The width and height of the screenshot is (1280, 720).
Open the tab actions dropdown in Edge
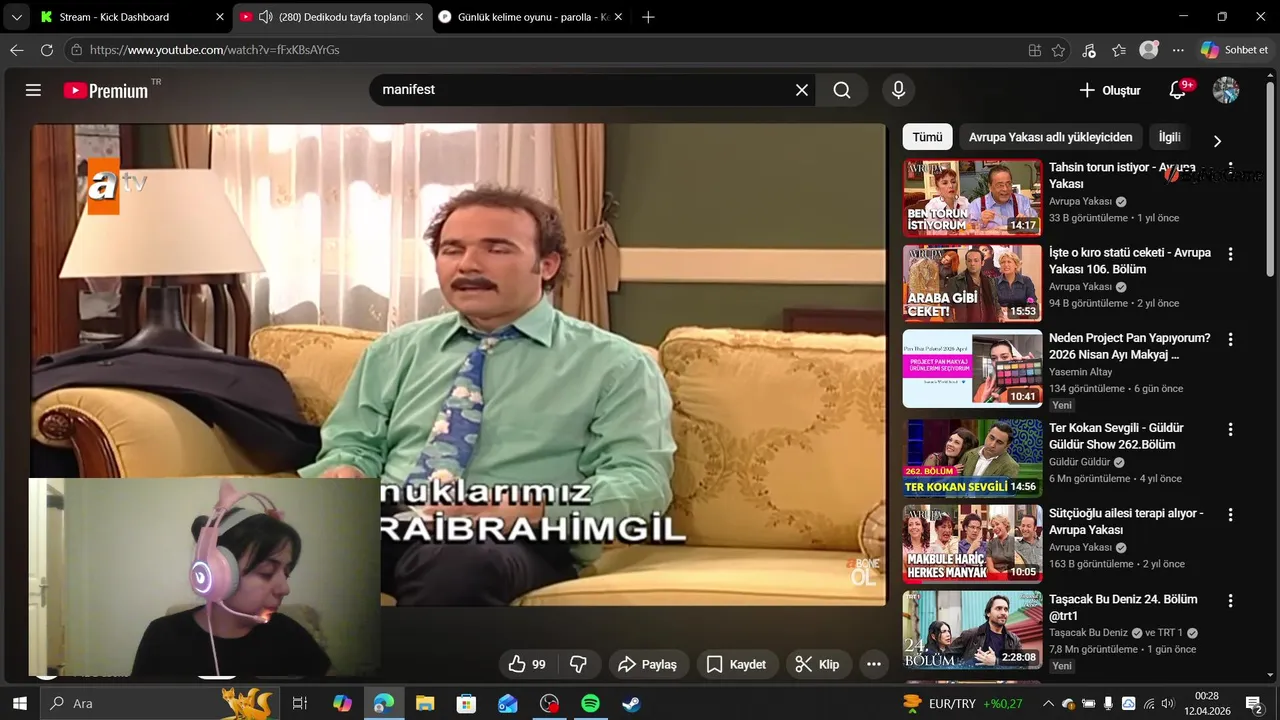(x=16, y=17)
